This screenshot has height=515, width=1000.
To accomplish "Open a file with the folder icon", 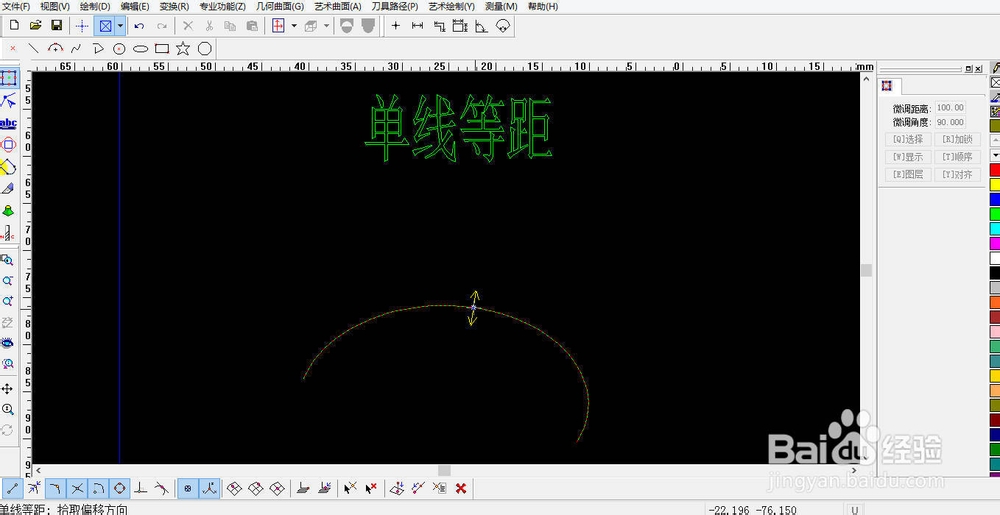I will pos(36,26).
